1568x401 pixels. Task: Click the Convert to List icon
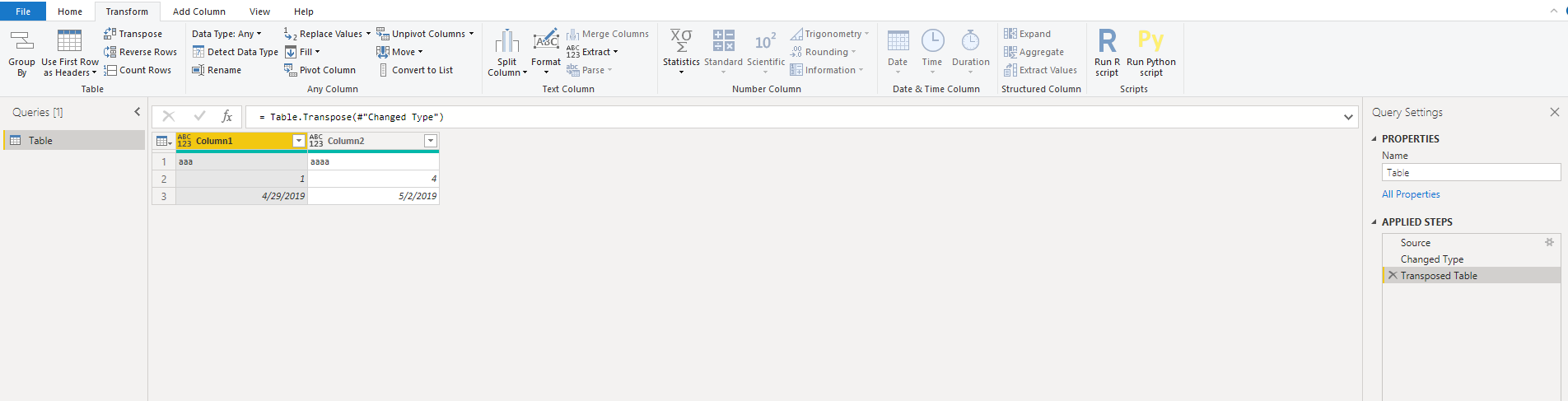(x=384, y=70)
